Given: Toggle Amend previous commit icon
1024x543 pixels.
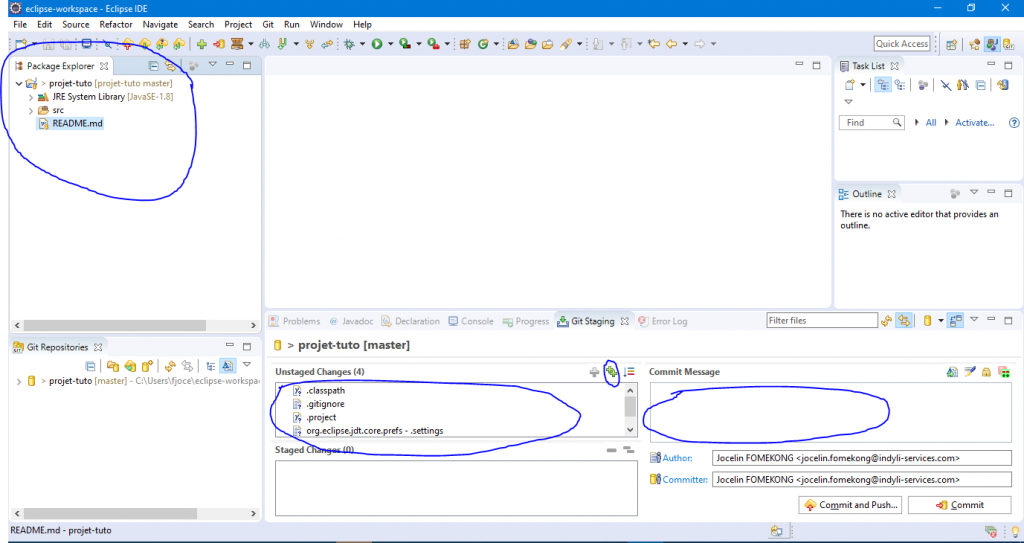Looking at the screenshot, I should tap(952, 372).
